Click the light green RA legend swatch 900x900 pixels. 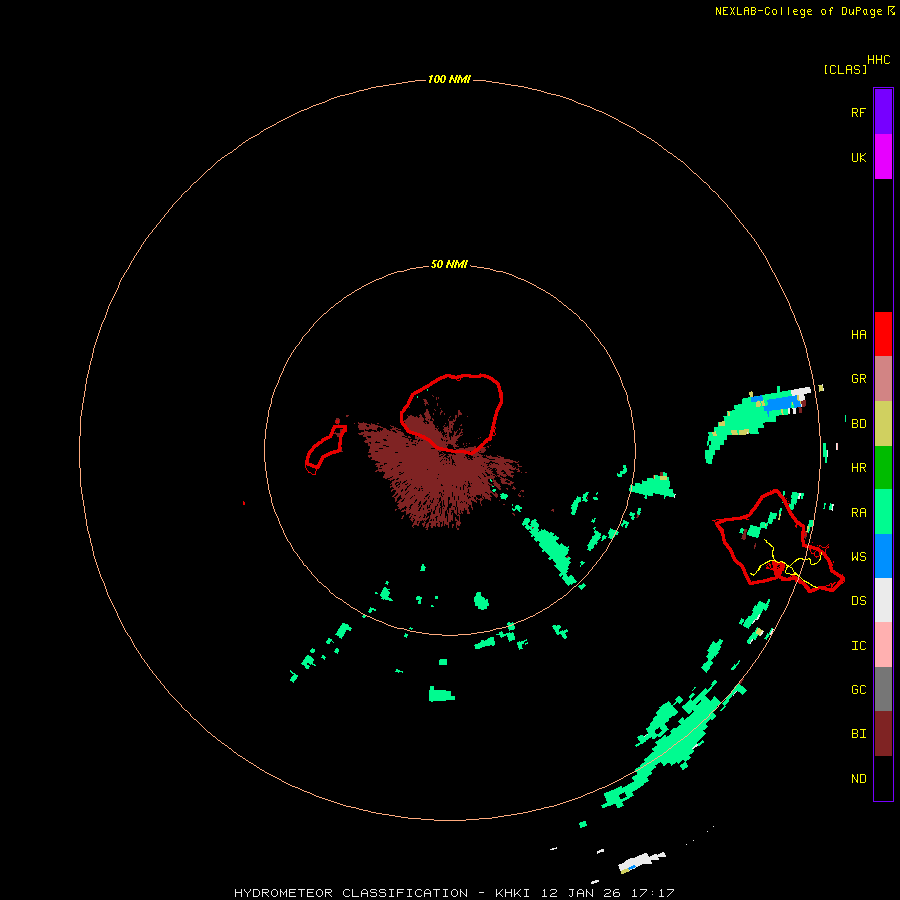click(x=883, y=512)
